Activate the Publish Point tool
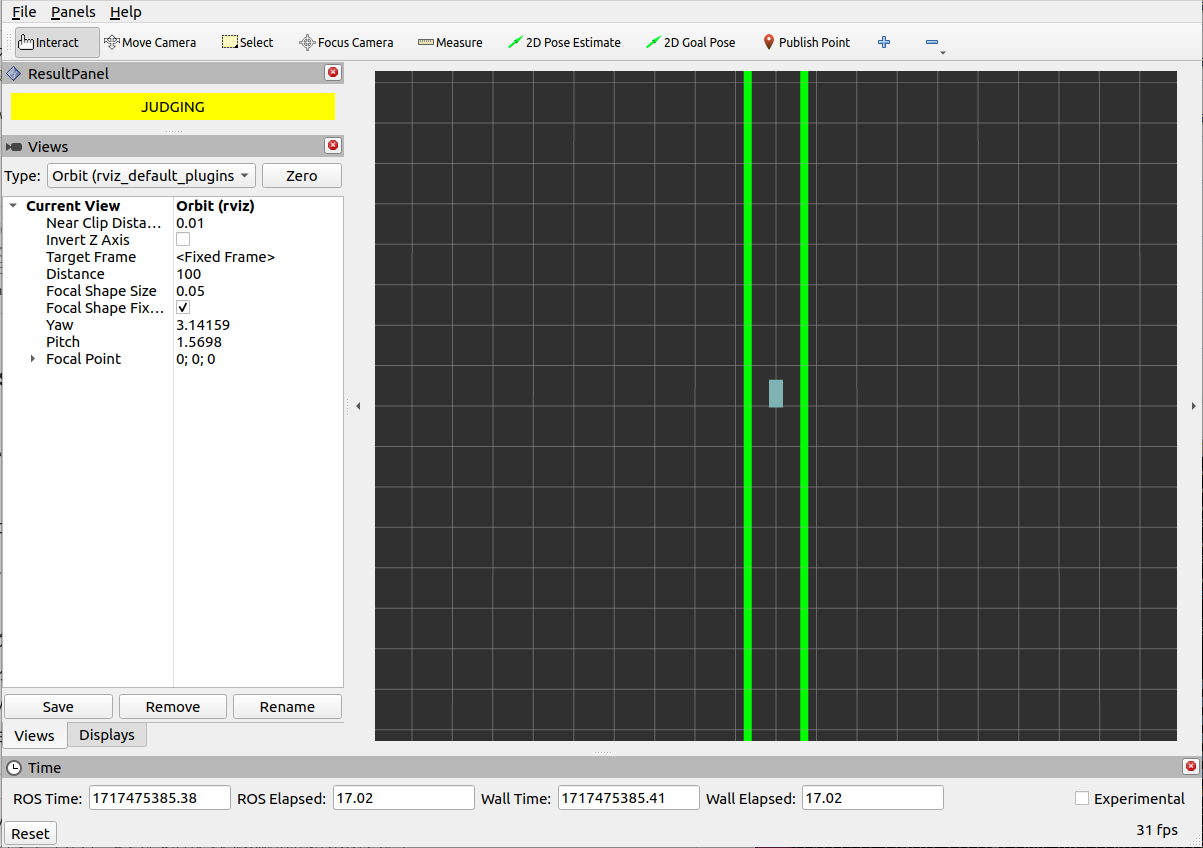The image size is (1203, 848). [806, 42]
